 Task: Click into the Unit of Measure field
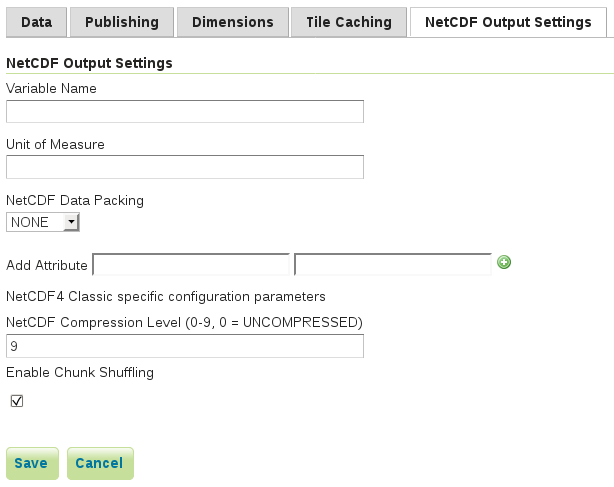(185, 167)
